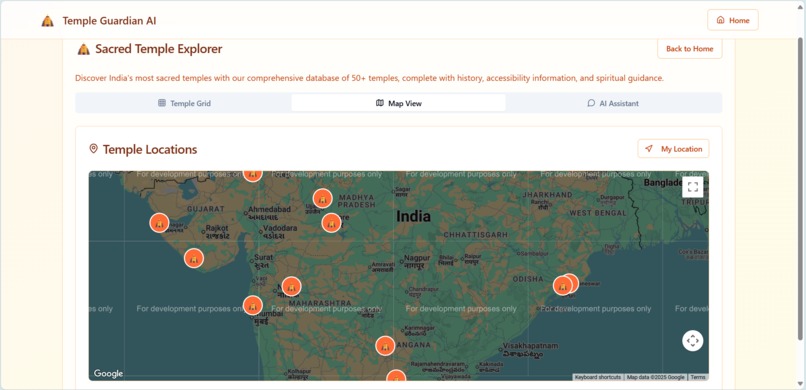Click the Back to Home button
806x390 pixels.
coord(689,49)
